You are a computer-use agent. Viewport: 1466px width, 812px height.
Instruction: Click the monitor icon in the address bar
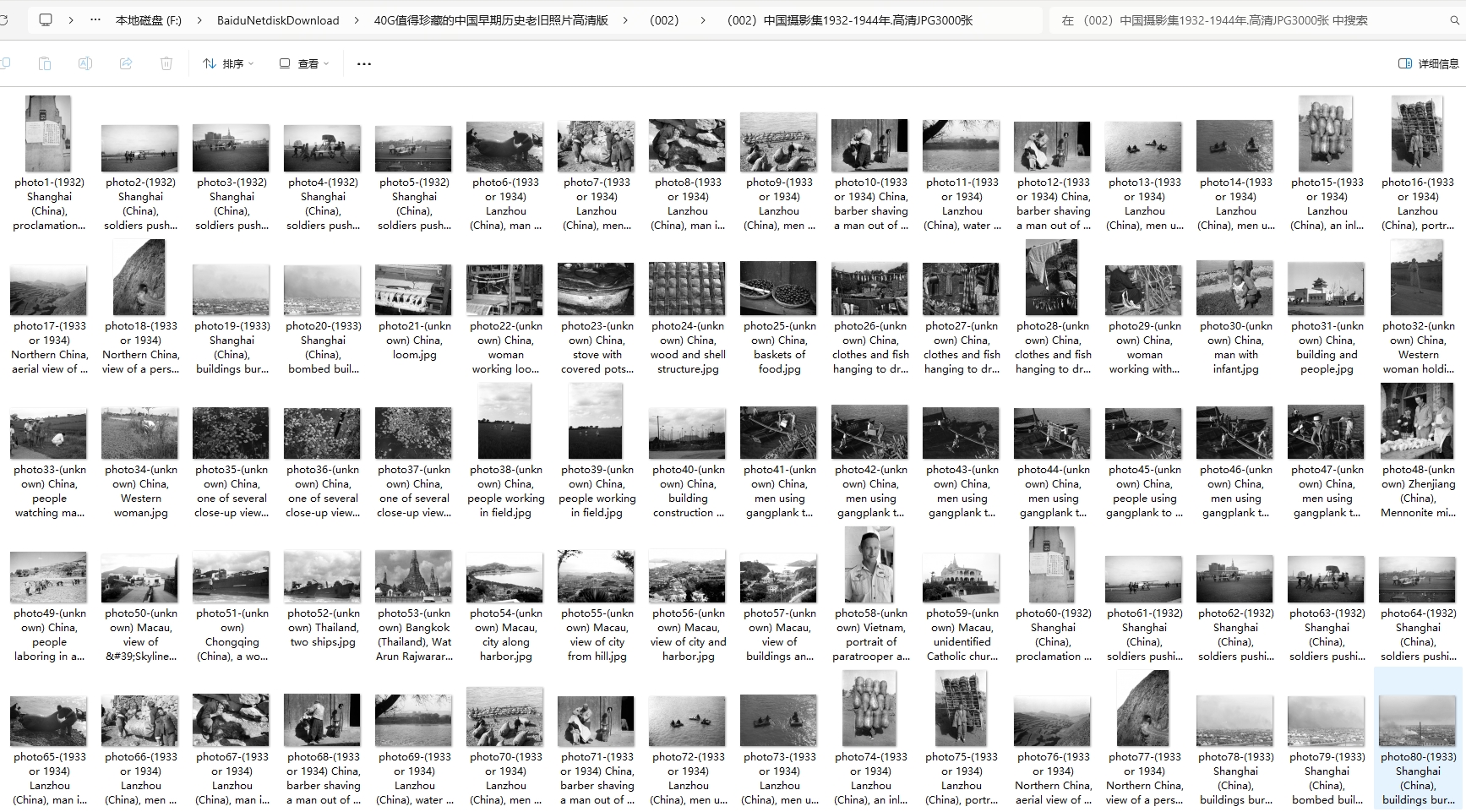tap(46, 20)
